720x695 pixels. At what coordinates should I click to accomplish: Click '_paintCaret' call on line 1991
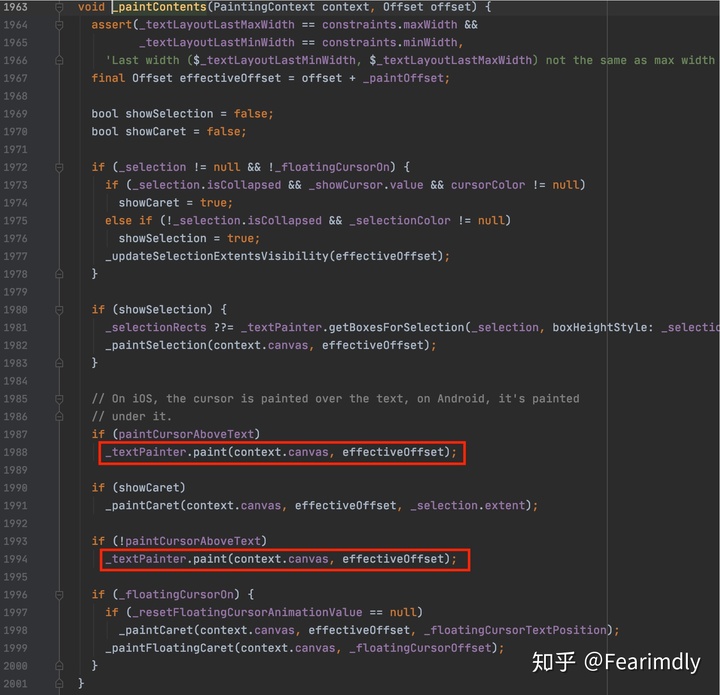(x=142, y=506)
